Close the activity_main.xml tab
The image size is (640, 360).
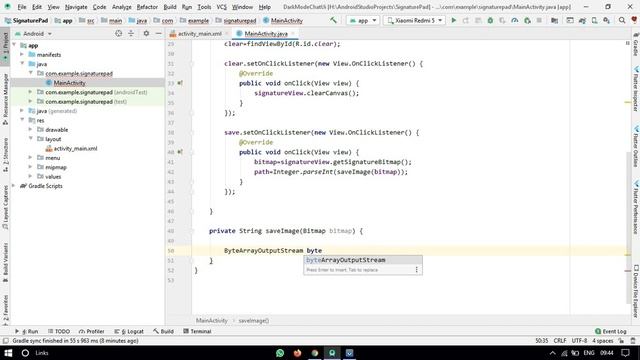point(227,34)
